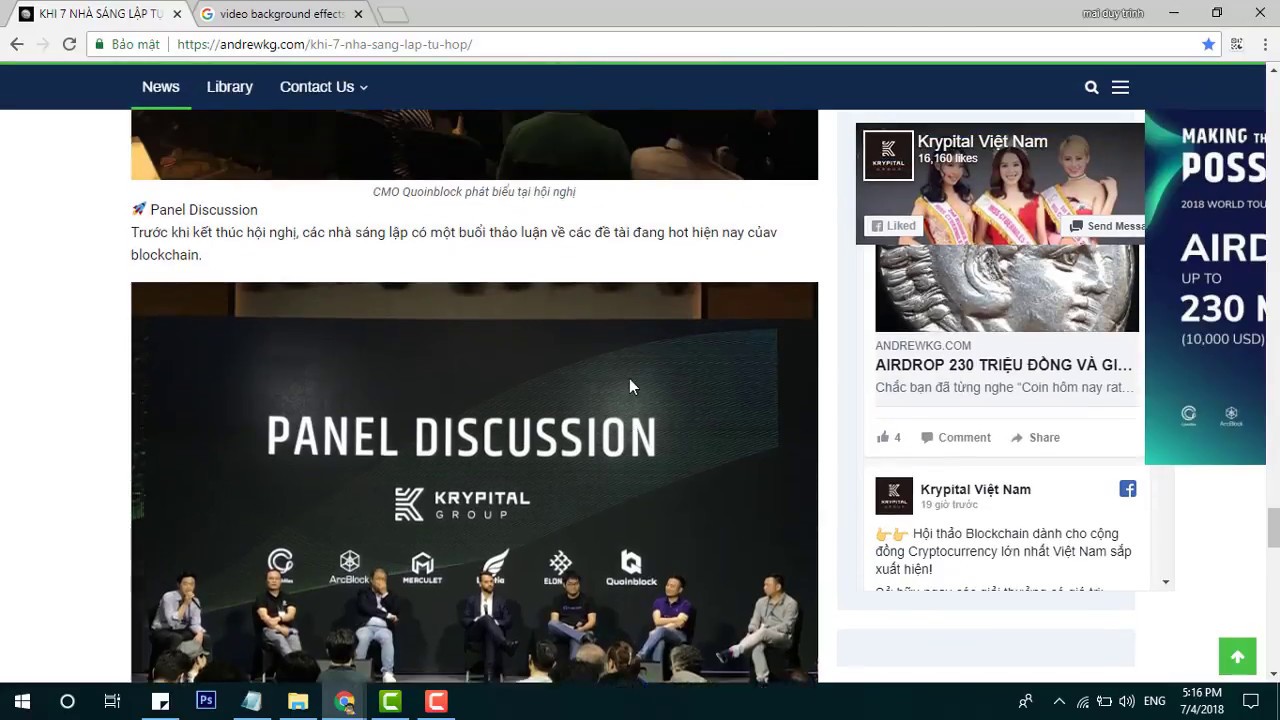Open Photoshop from the taskbar
Viewport: 1280px width, 720px height.
pos(206,701)
